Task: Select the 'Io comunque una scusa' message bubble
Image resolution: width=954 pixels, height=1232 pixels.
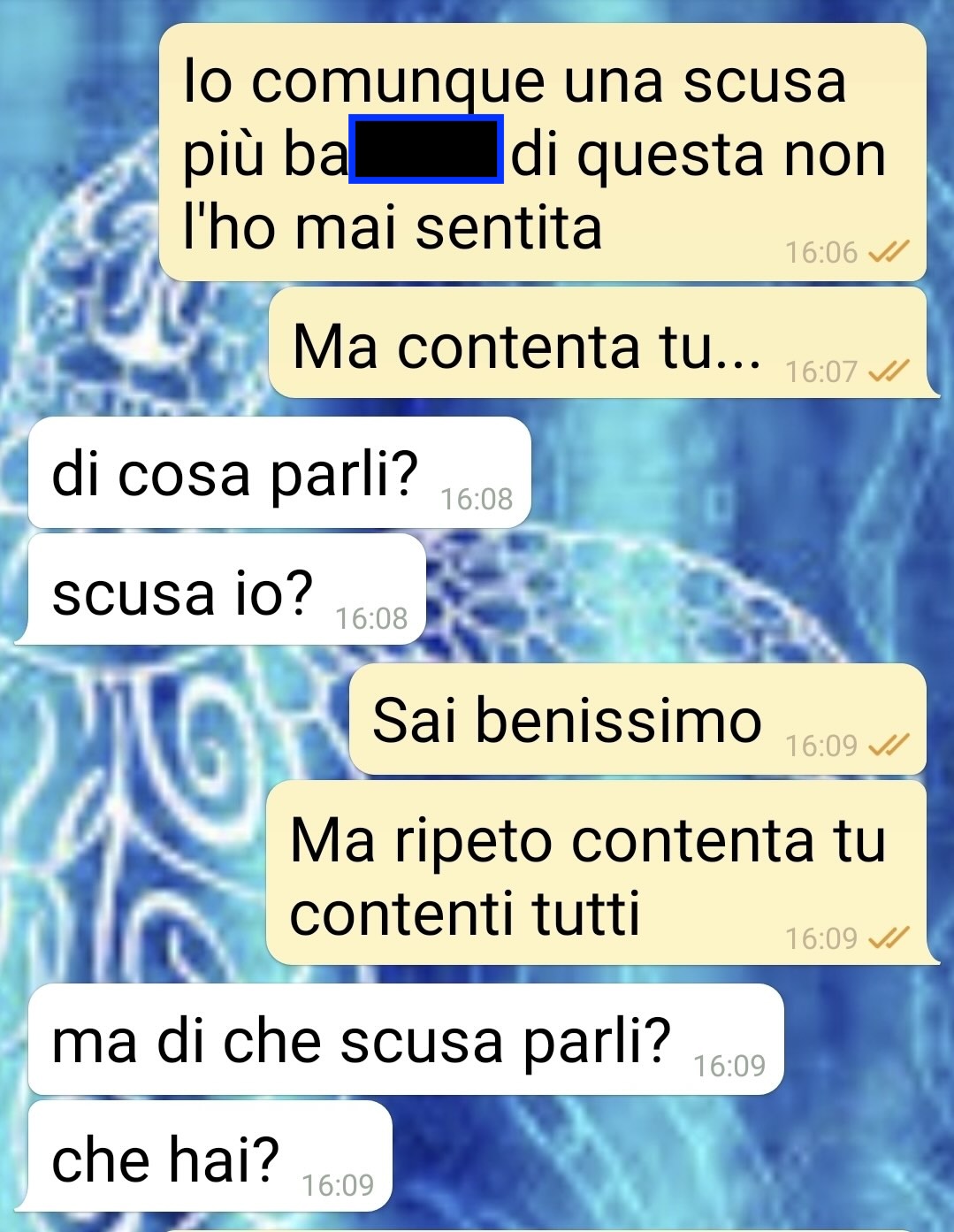Action: coord(543,152)
